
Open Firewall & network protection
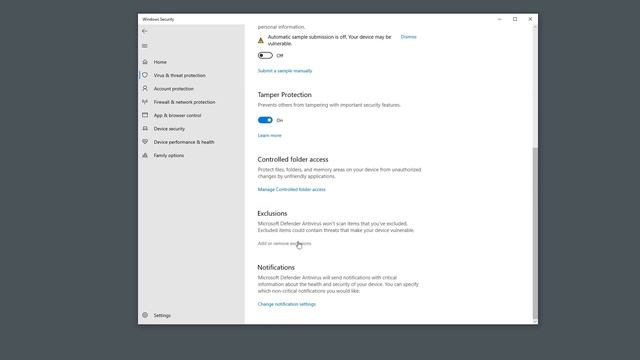pyautogui.click(x=184, y=102)
